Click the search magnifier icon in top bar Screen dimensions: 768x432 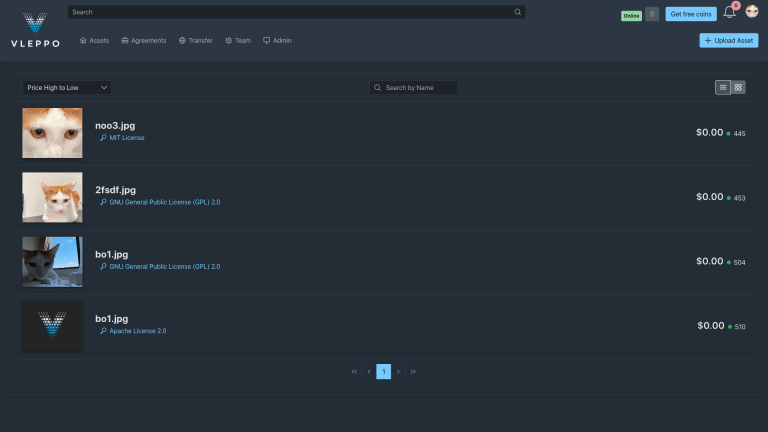[x=517, y=13]
